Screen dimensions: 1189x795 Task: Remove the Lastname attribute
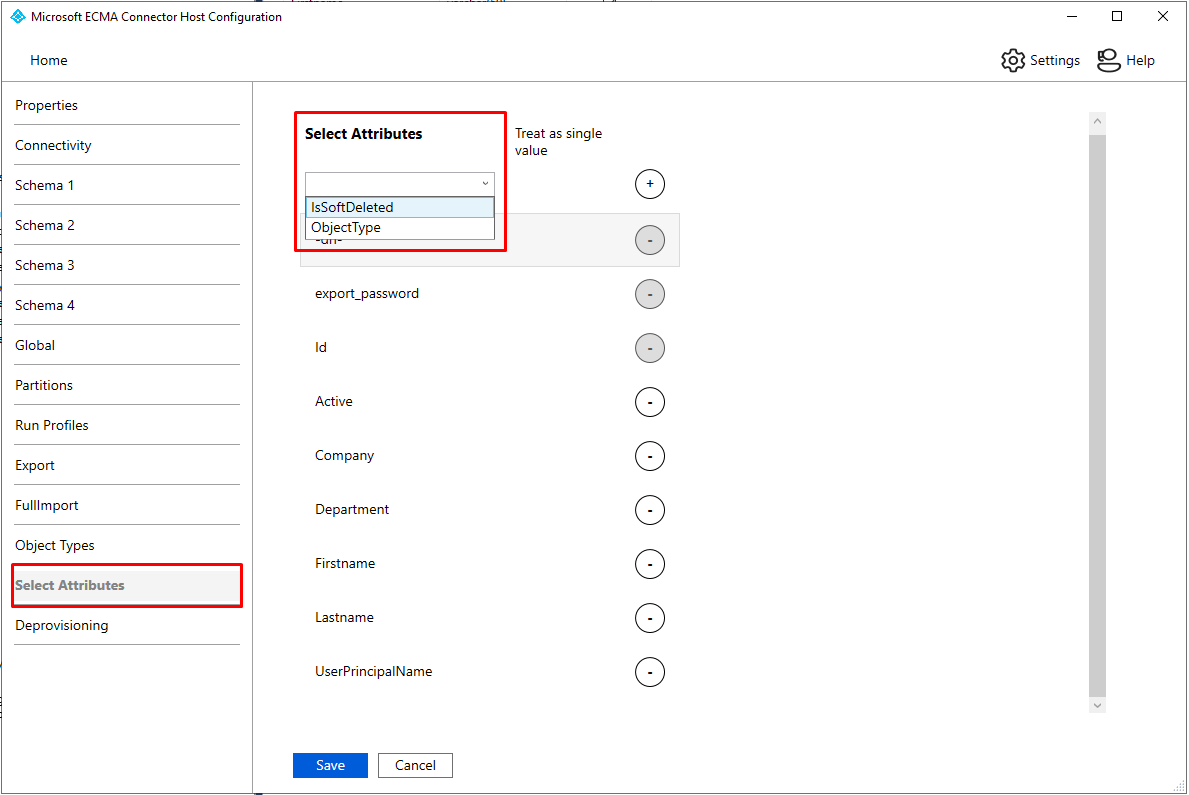point(650,618)
